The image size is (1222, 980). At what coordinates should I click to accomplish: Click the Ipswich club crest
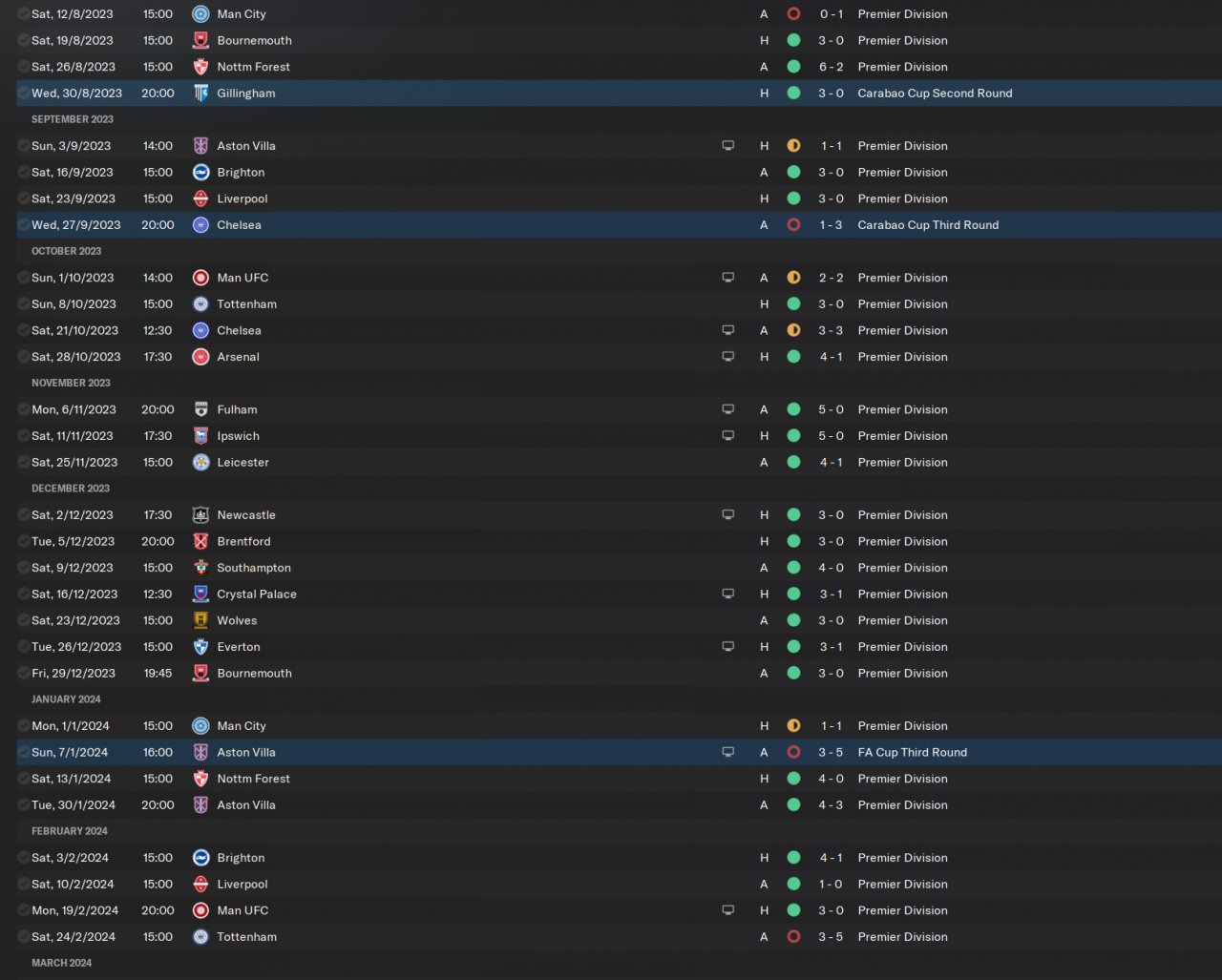(200, 436)
